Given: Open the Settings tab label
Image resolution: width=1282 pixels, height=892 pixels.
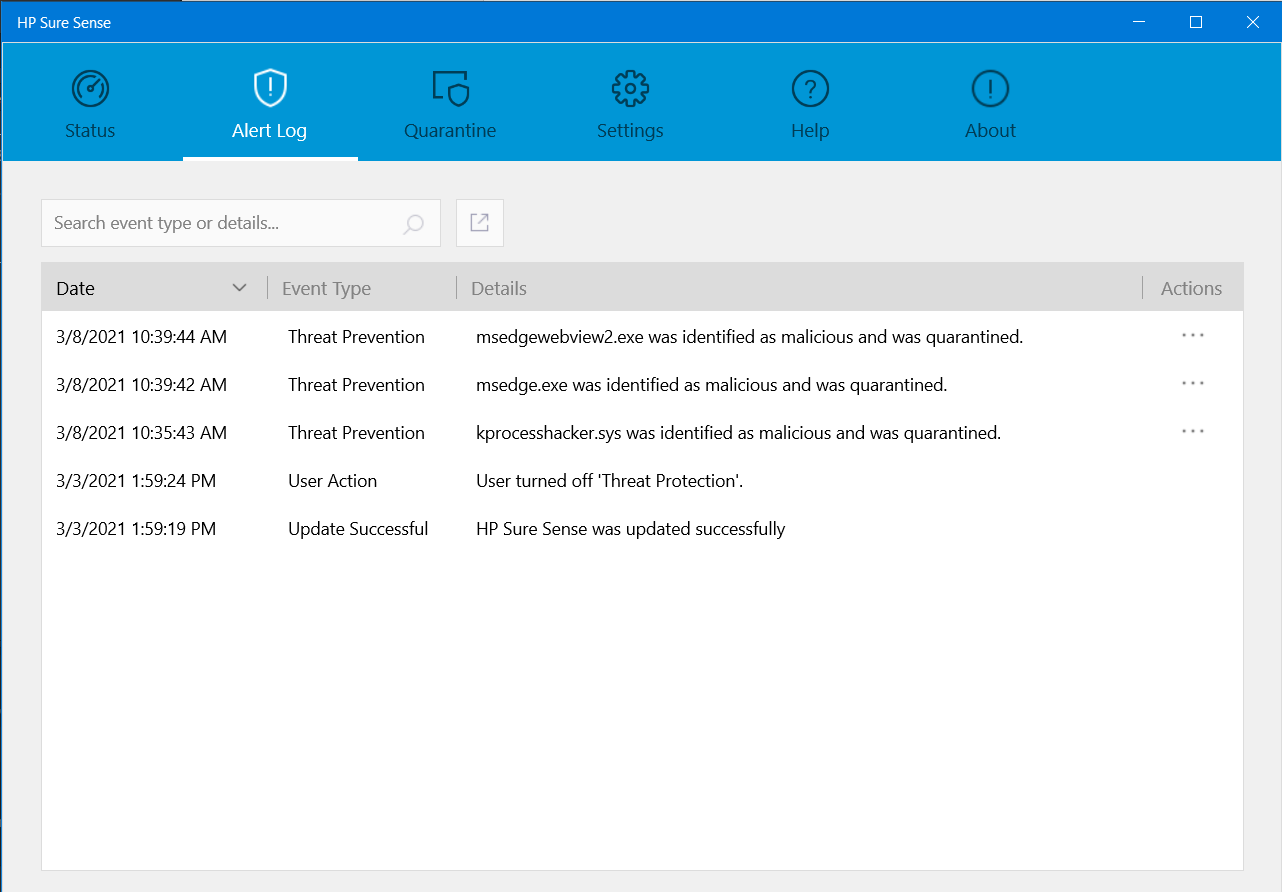Looking at the screenshot, I should tap(630, 131).
